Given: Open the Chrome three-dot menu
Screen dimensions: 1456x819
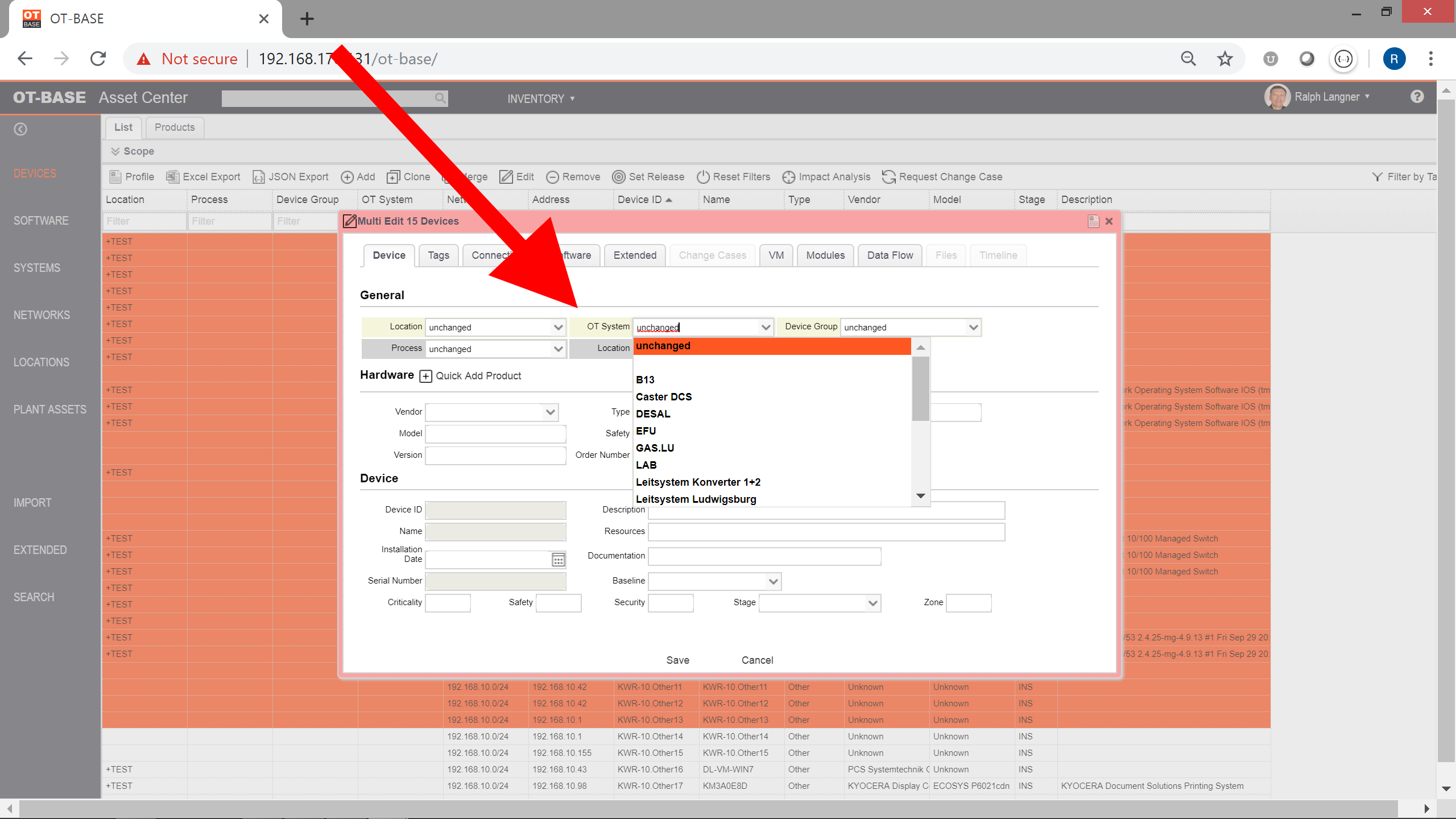Looking at the screenshot, I should tap(1430, 59).
